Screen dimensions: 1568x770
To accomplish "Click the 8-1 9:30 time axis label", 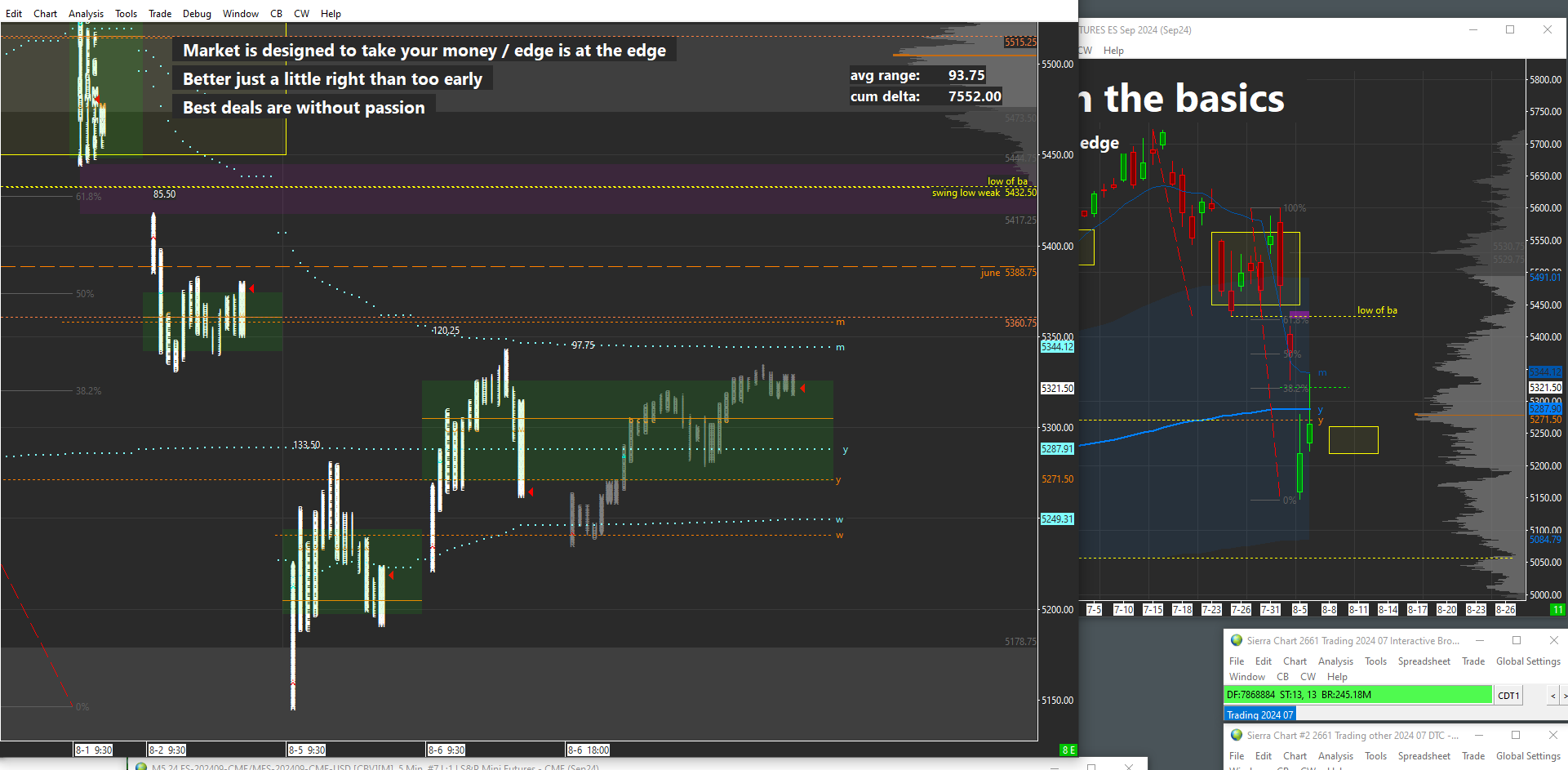I will tap(94, 750).
